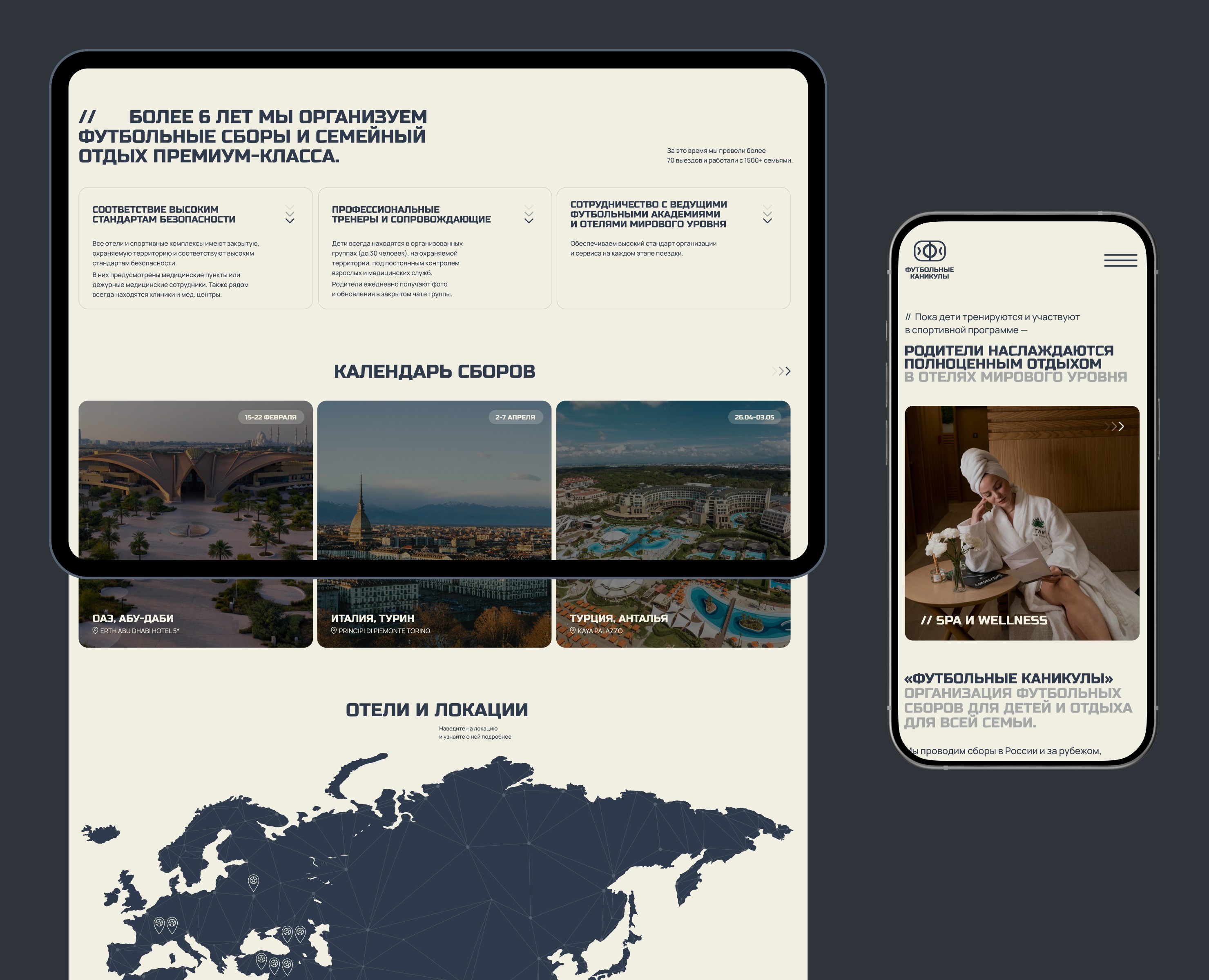Image resolution: width=1209 pixels, height=980 pixels.
Task: Click the '26.04-03.05' date badge
Action: coord(754,417)
